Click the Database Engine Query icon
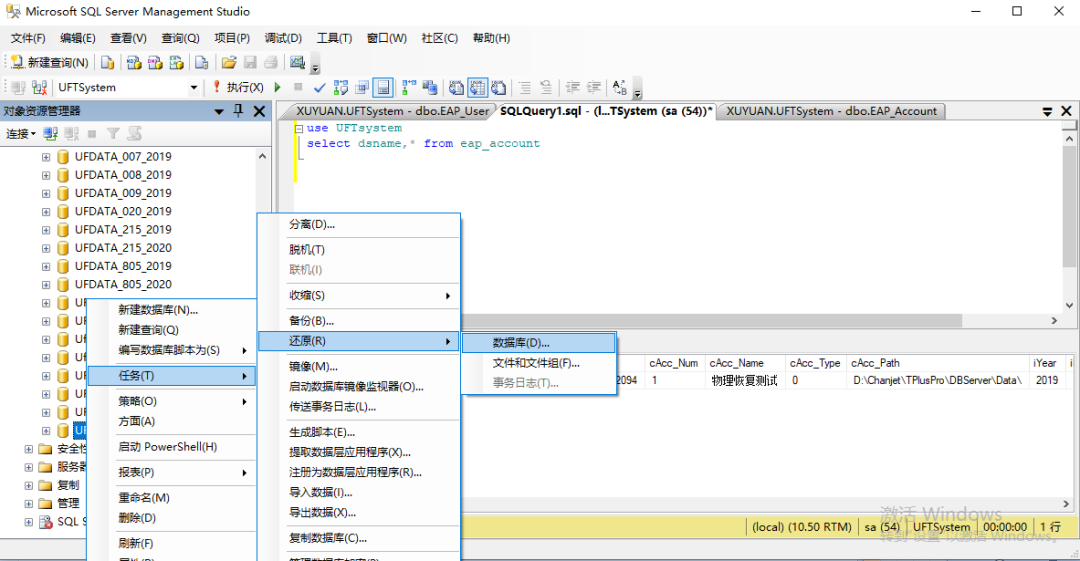This screenshot has height=561, width=1080. click(x=107, y=63)
